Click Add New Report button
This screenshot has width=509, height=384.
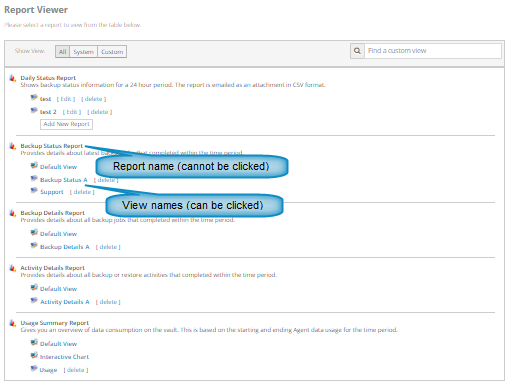point(66,124)
